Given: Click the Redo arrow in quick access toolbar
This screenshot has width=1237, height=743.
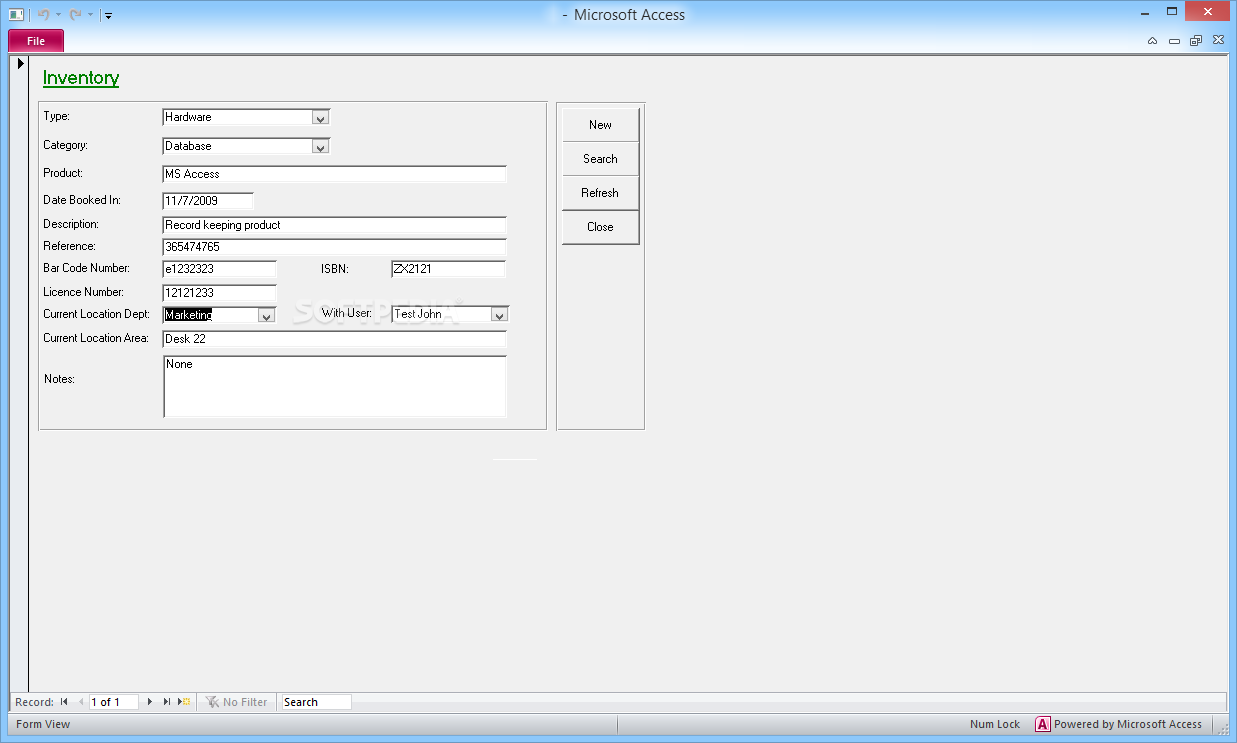Looking at the screenshot, I should pyautogui.click(x=75, y=14).
